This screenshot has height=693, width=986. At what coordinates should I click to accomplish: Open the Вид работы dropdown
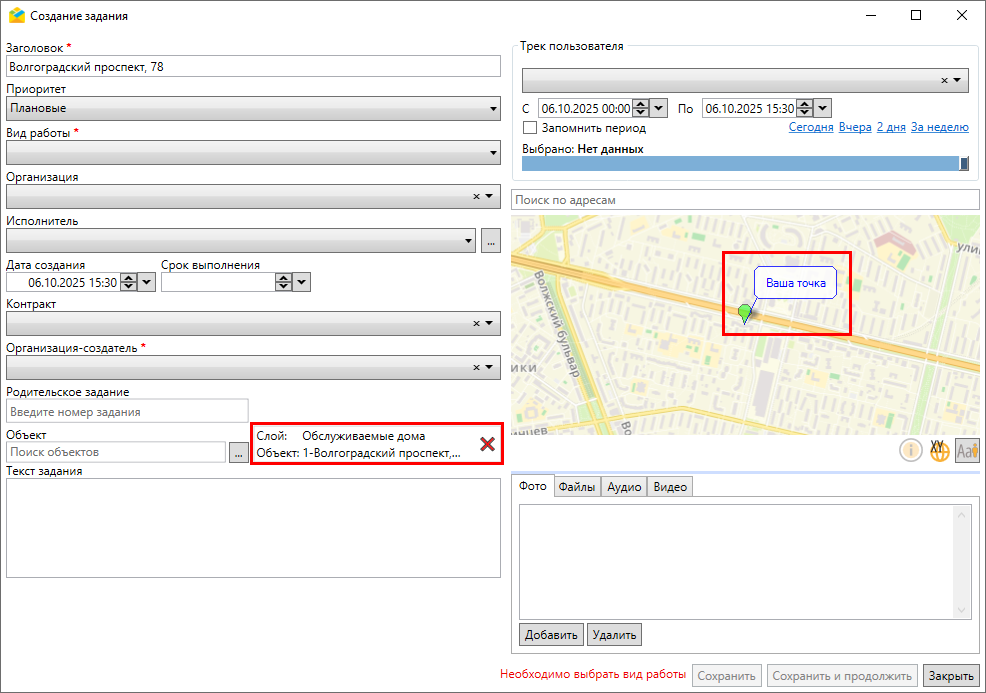click(493, 152)
